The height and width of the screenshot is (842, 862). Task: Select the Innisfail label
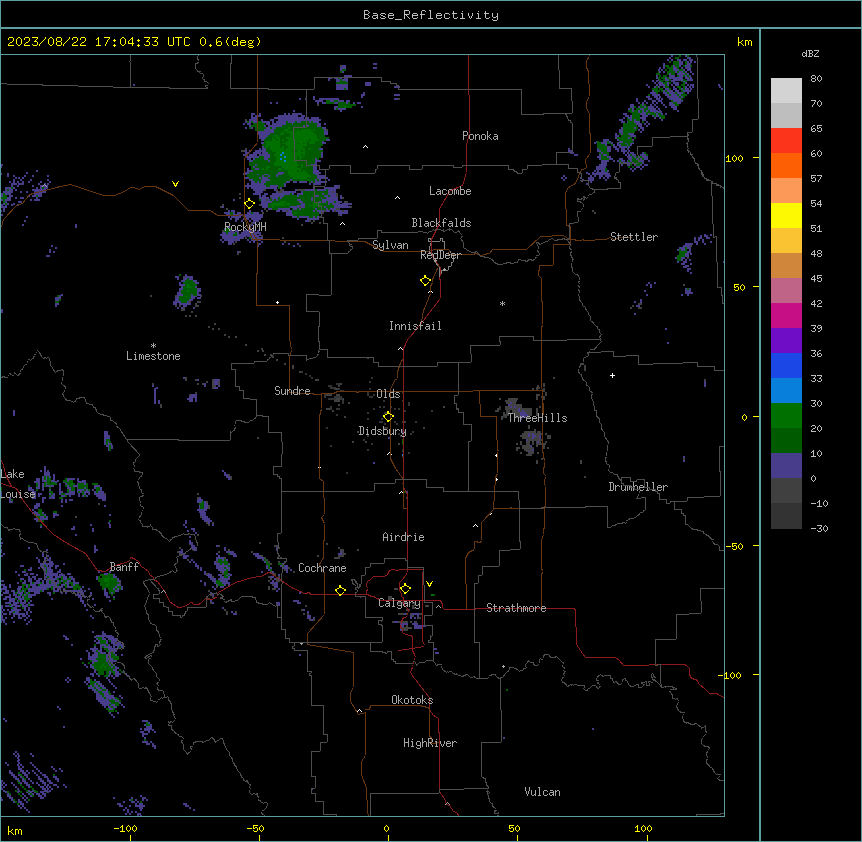(415, 326)
